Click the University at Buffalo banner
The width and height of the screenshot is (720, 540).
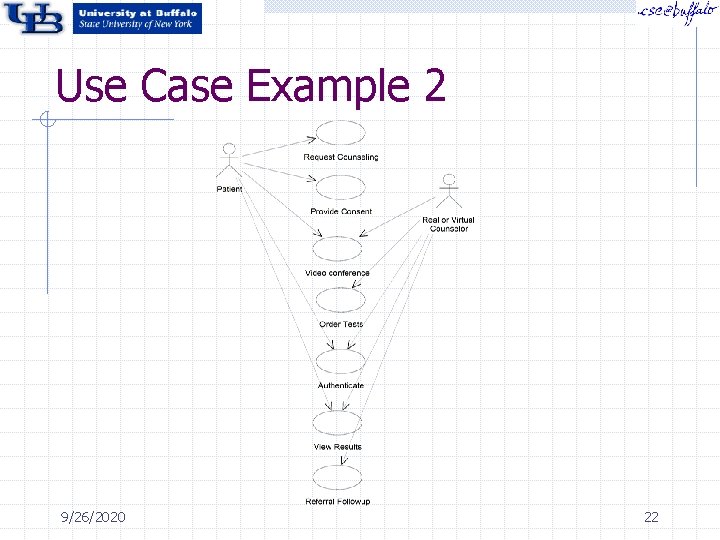(x=137, y=18)
